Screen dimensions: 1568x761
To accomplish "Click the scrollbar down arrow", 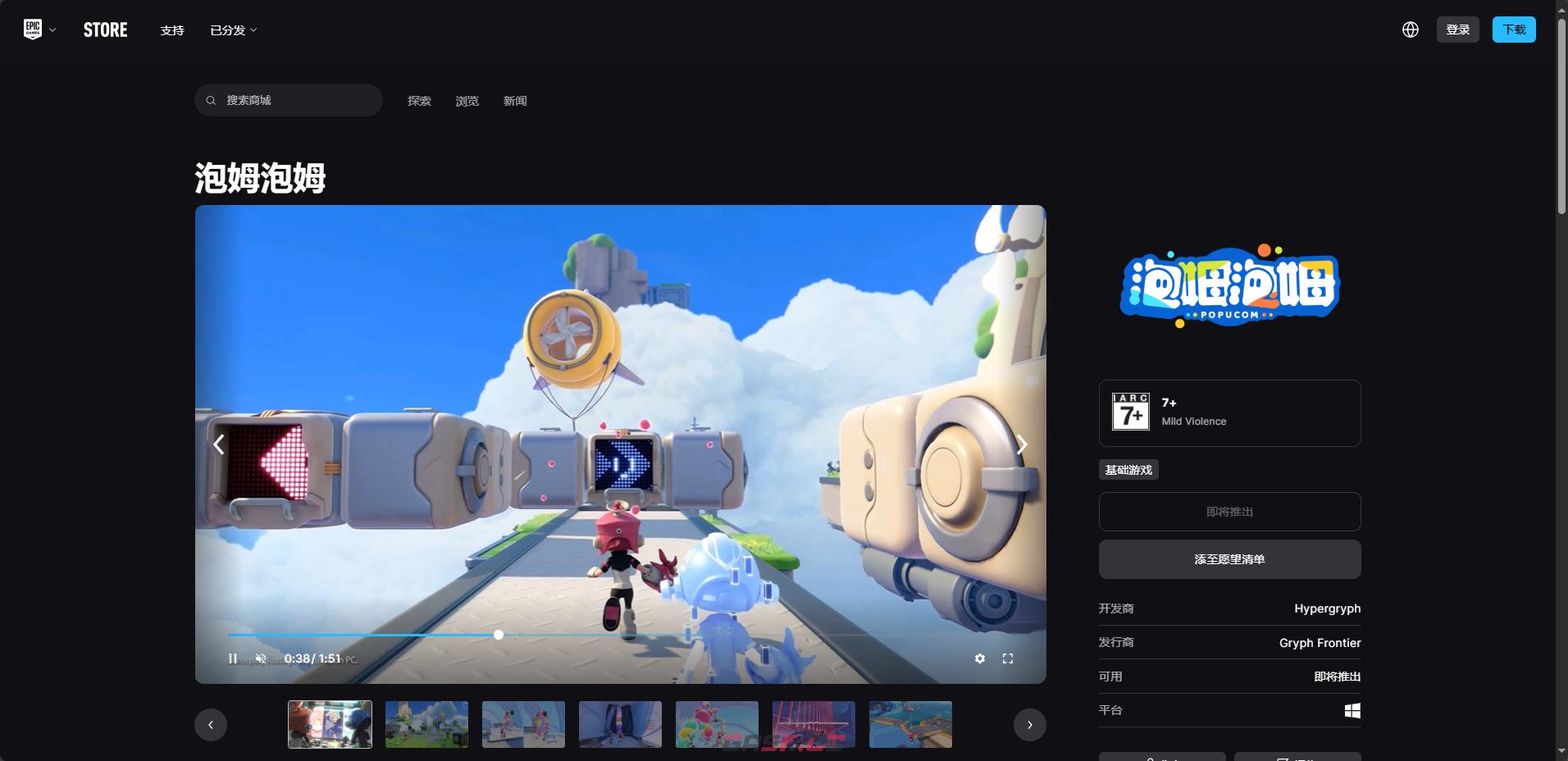I will [1561, 751].
